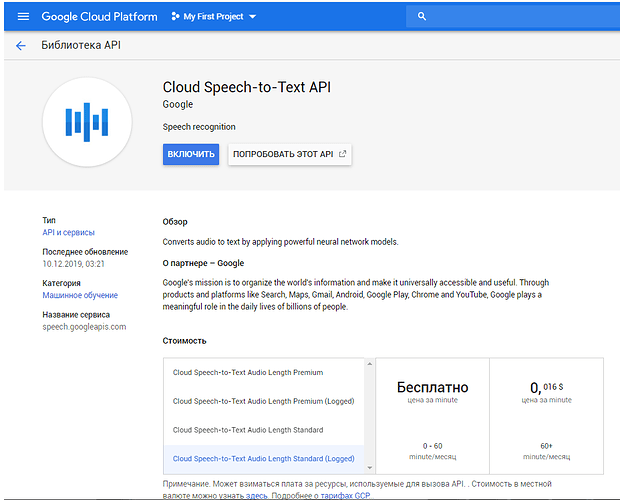Click the Библиотека API heading

pyautogui.click(x=81, y=45)
